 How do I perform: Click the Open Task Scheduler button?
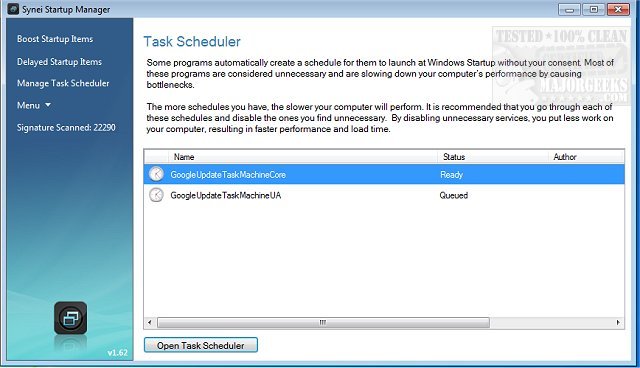point(200,345)
